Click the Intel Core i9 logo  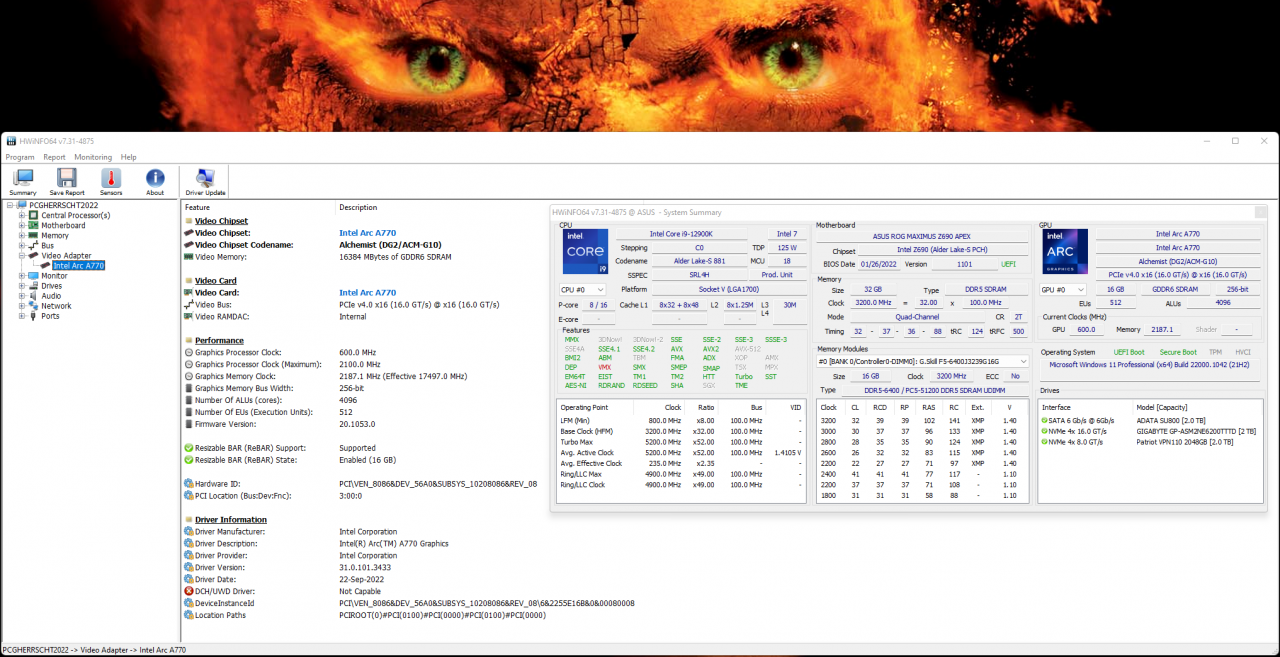coord(585,252)
